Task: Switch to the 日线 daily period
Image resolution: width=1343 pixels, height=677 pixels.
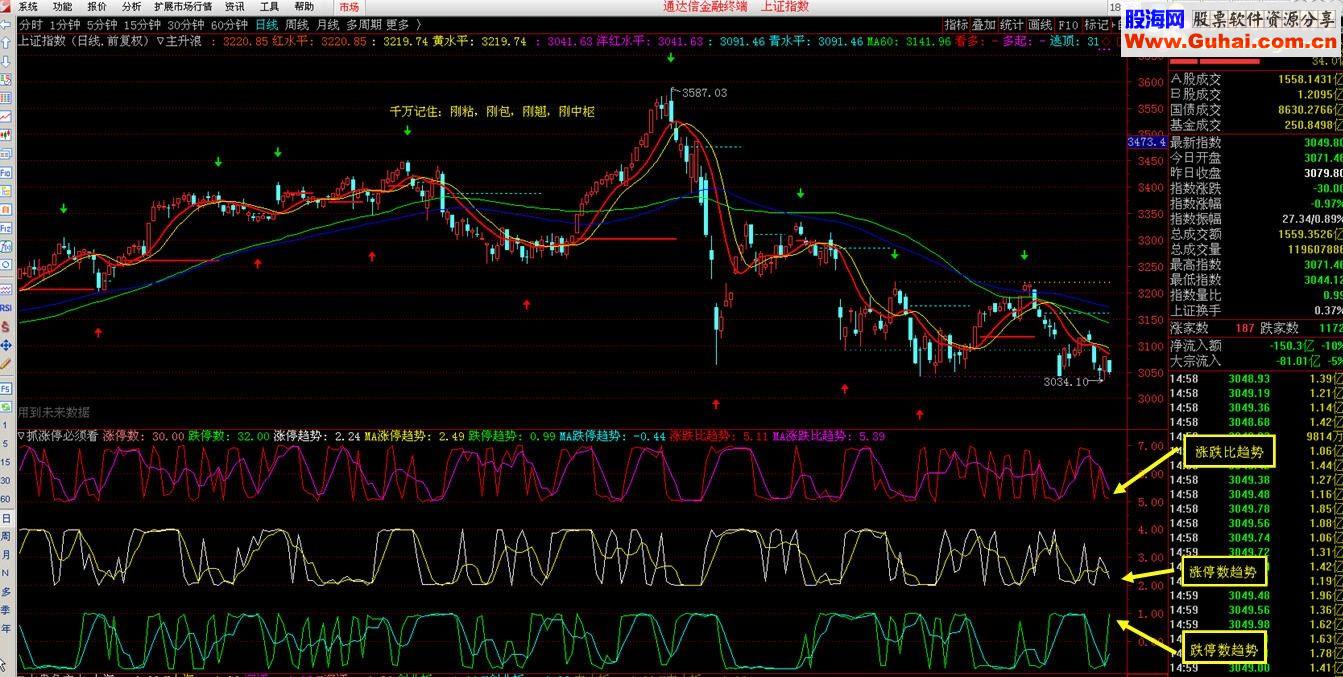Action: [267, 25]
